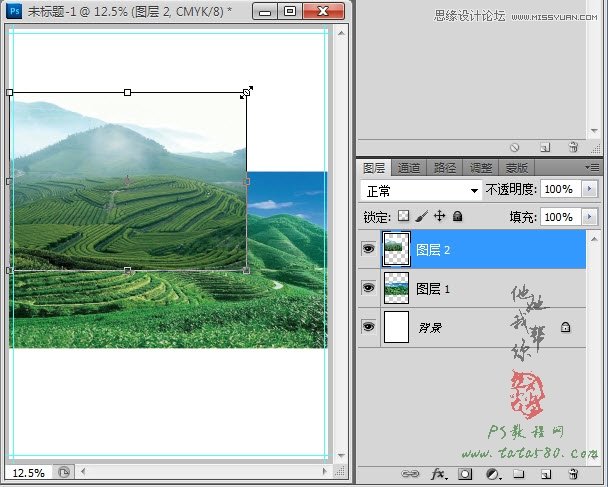Select 图层 2 thumbnail
Image resolution: width=608 pixels, height=487 pixels.
coord(396,249)
